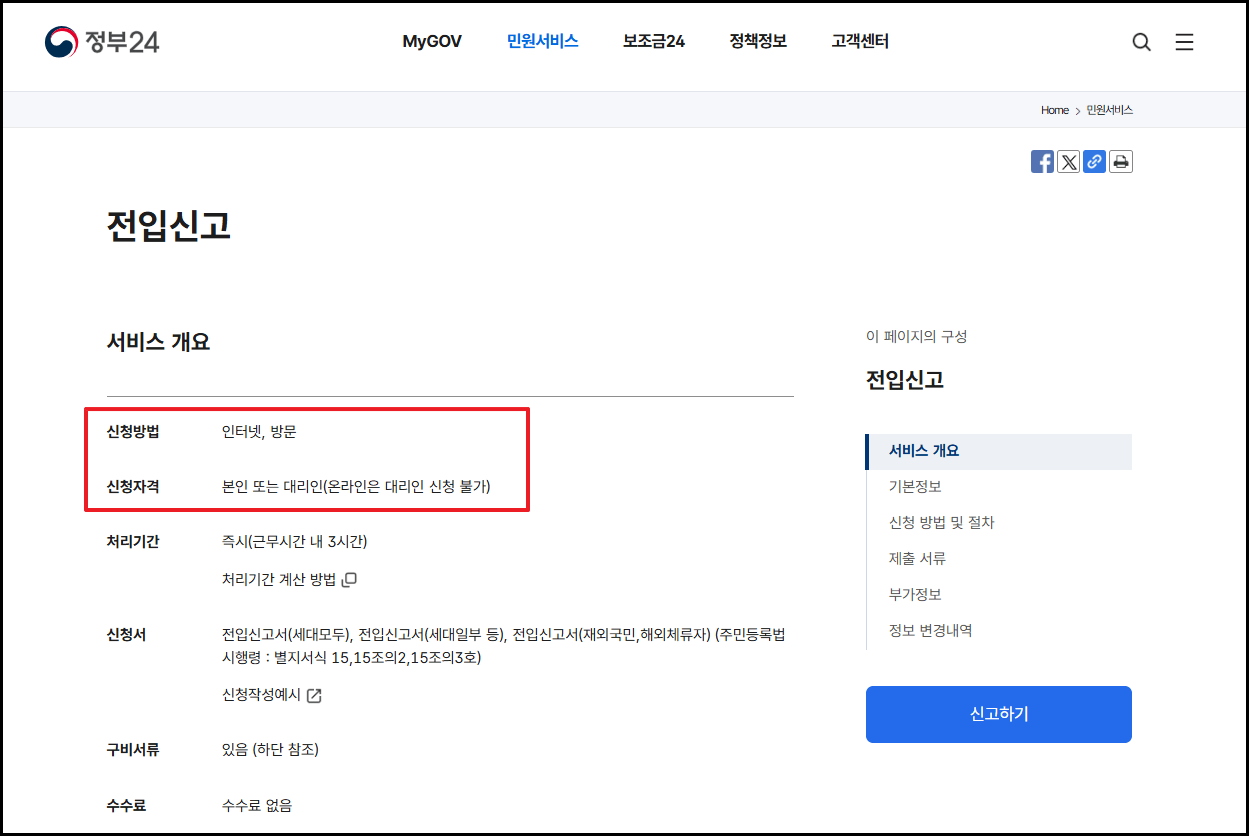
Task: Share the page on X
Action: pyautogui.click(x=1068, y=161)
